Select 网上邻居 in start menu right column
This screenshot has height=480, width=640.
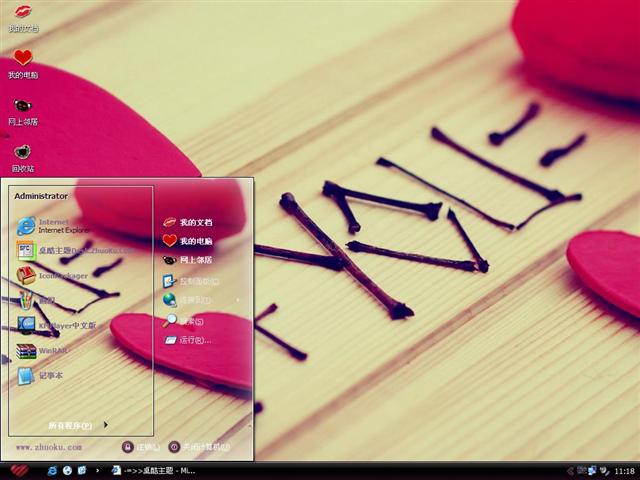(188, 260)
